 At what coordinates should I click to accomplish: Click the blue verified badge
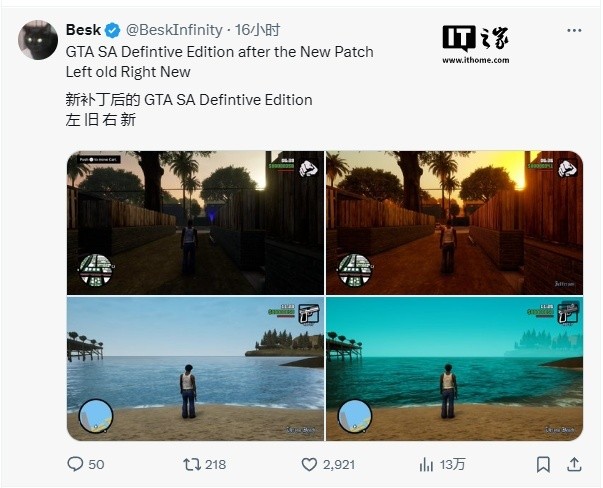point(113,30)
